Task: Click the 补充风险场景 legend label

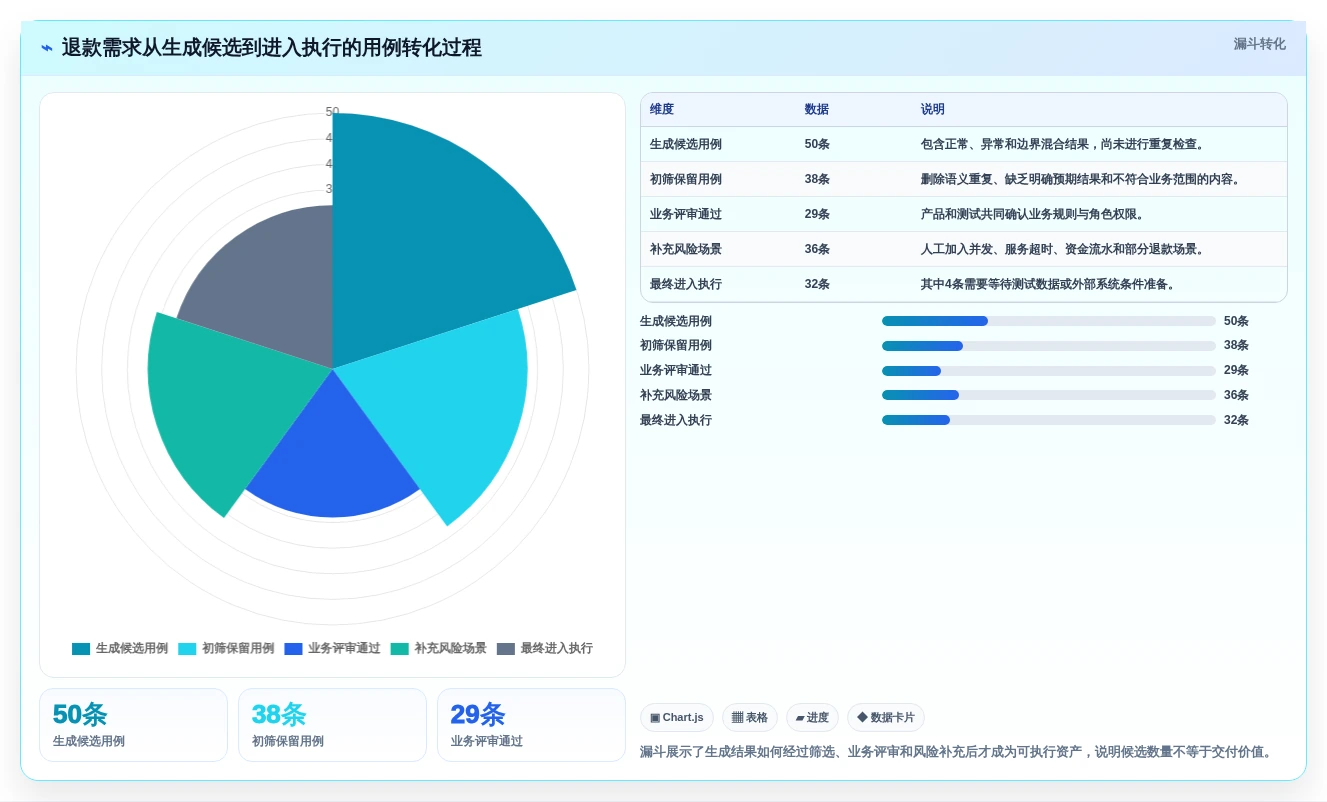Action: click(451, 648)
